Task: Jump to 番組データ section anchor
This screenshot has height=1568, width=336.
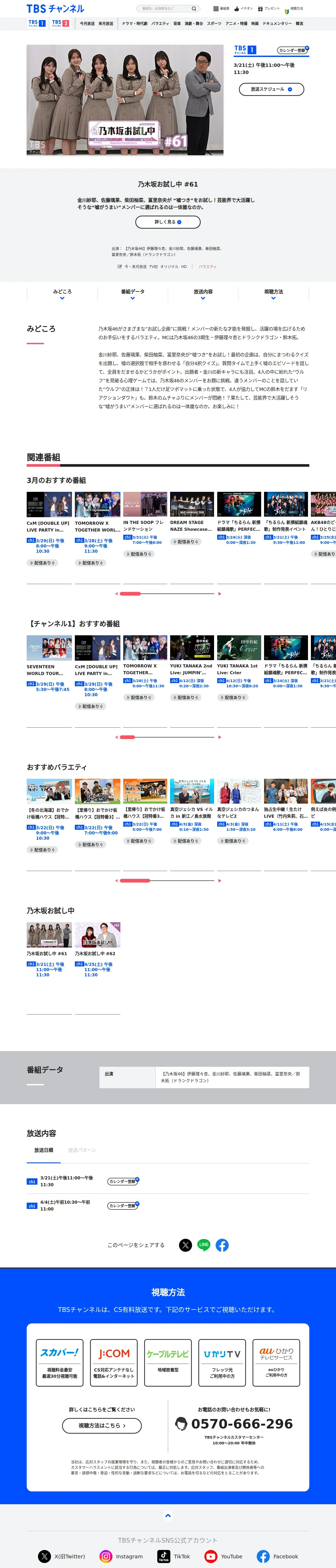Action: (132, 295)
